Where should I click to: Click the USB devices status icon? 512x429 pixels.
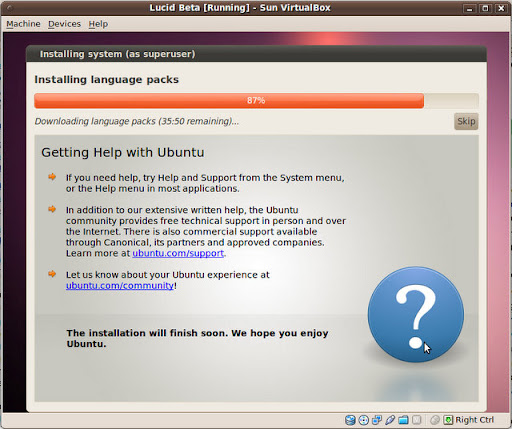(390, 420)
